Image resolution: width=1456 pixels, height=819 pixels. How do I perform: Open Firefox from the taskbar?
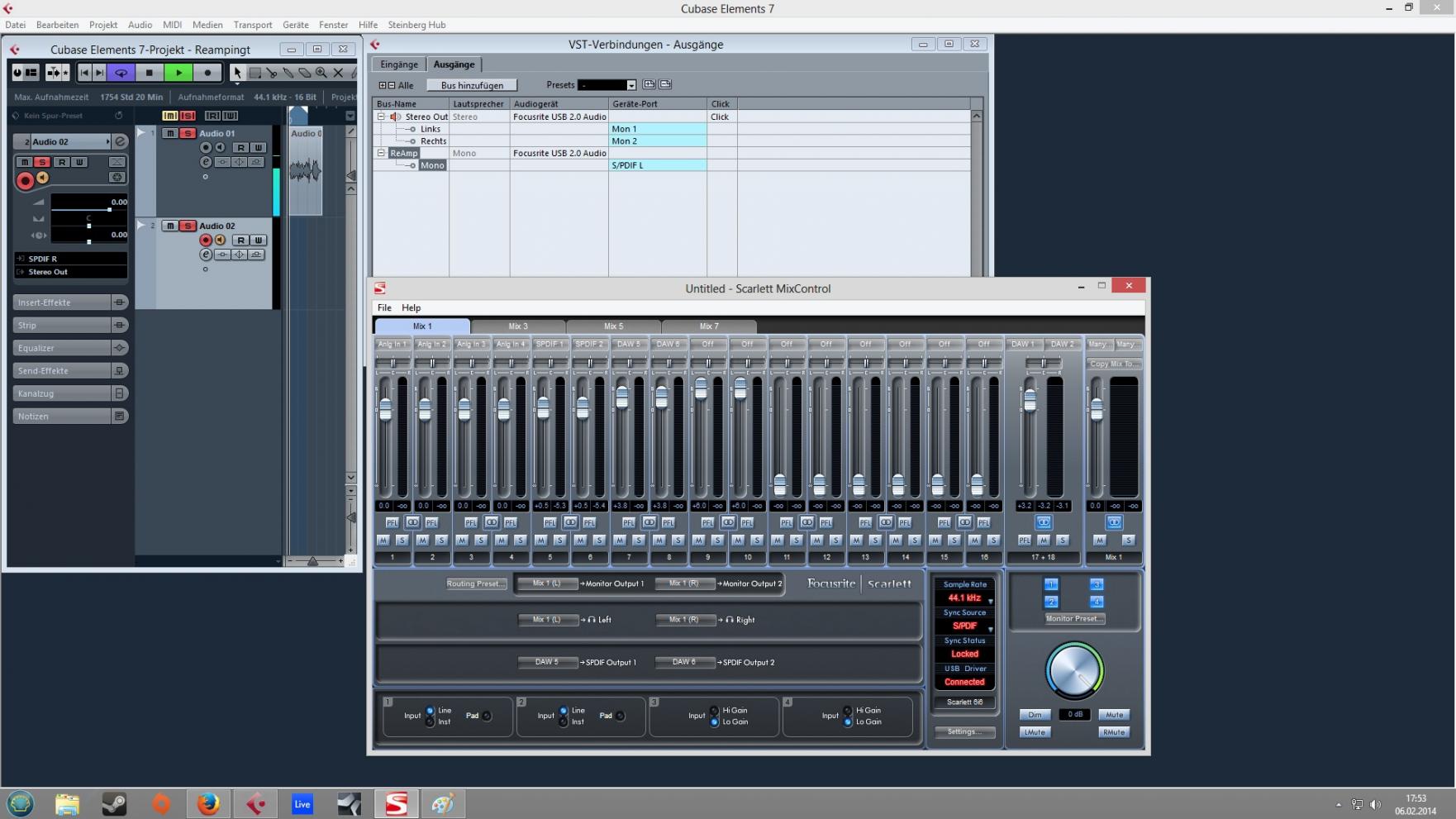pyautogui.click(x=208, y=803)
